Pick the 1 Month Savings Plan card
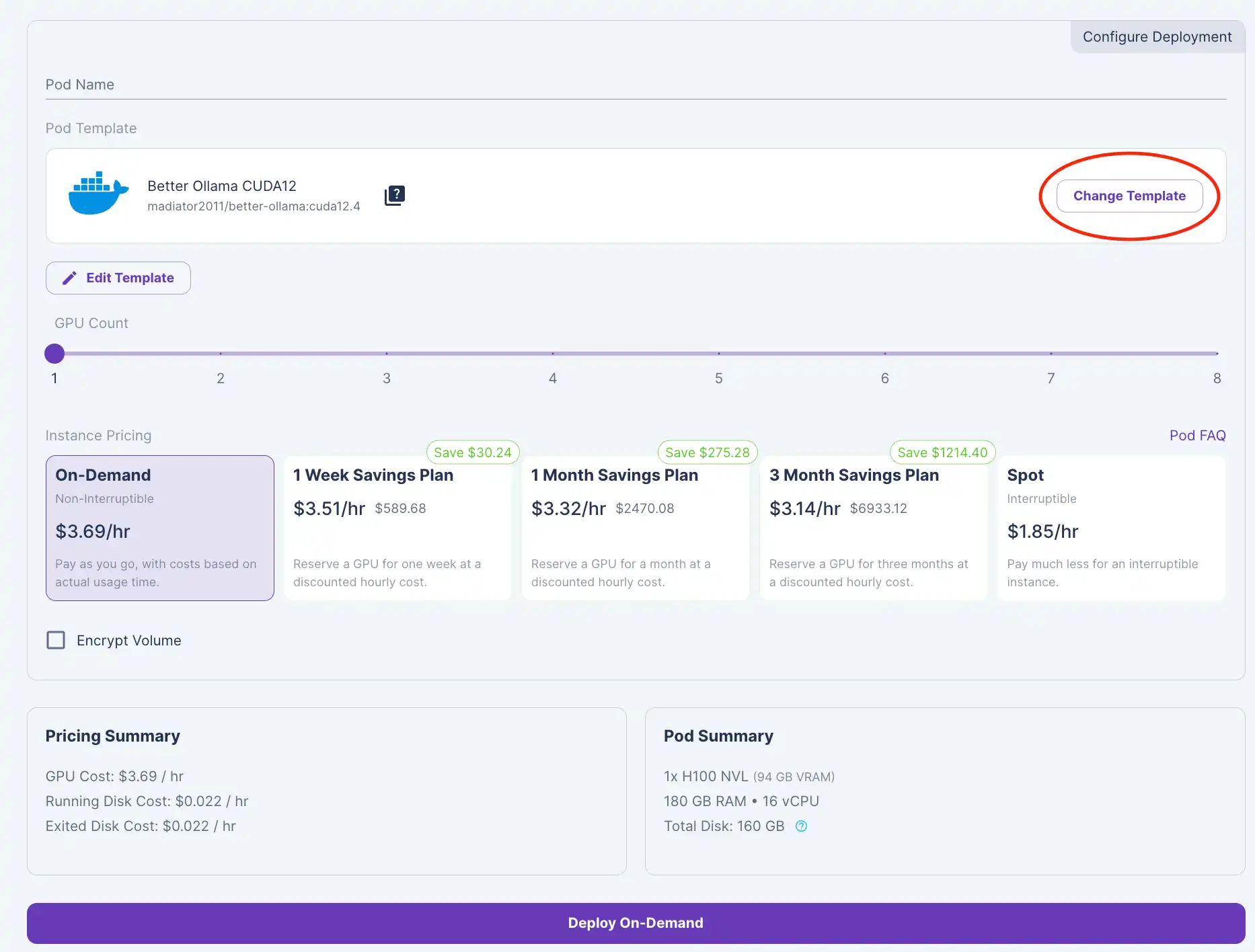The width and height of the screenshot is (1255, 952). click(635, 528)
